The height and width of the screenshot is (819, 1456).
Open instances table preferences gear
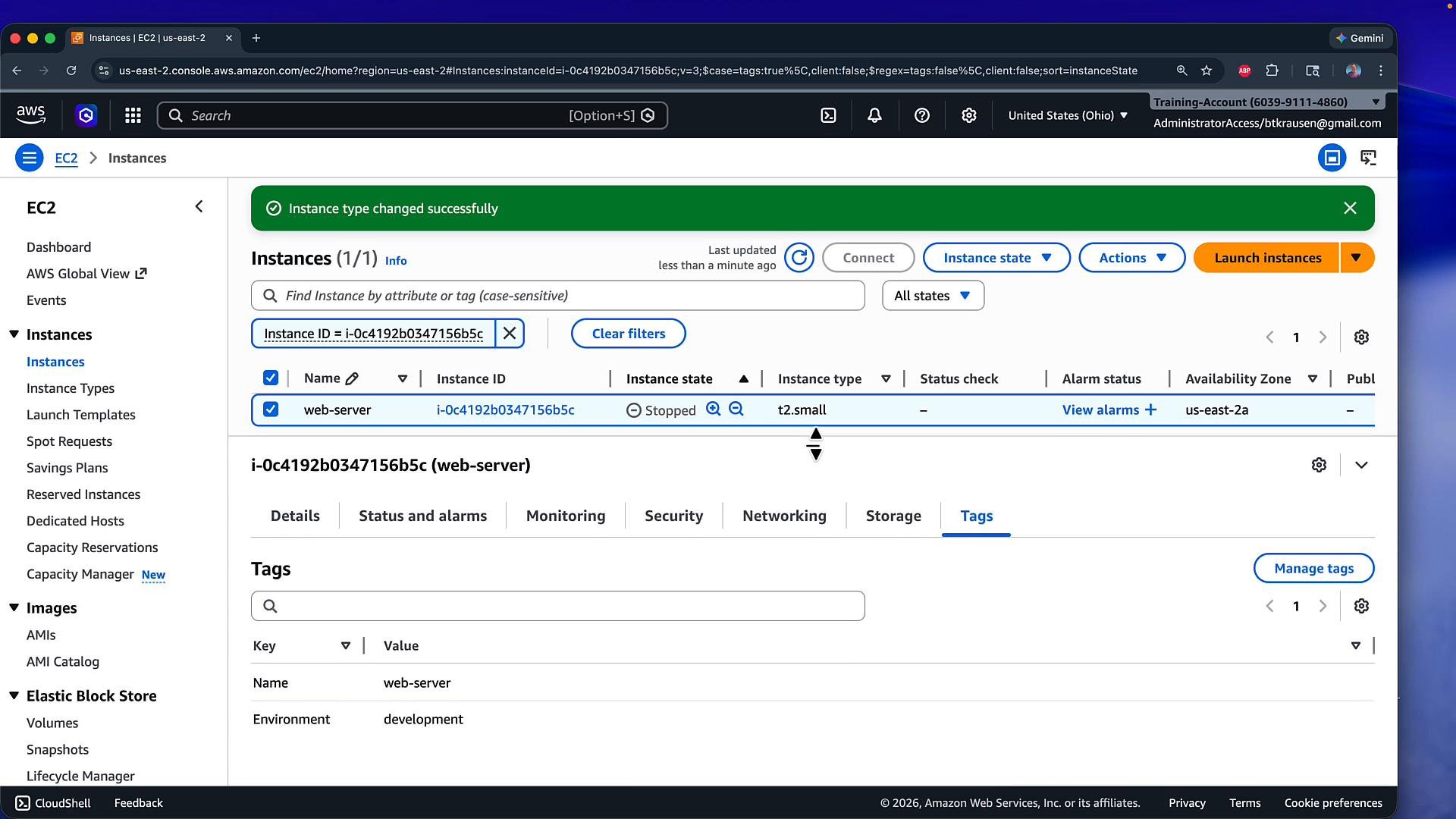pos(1361,337)
